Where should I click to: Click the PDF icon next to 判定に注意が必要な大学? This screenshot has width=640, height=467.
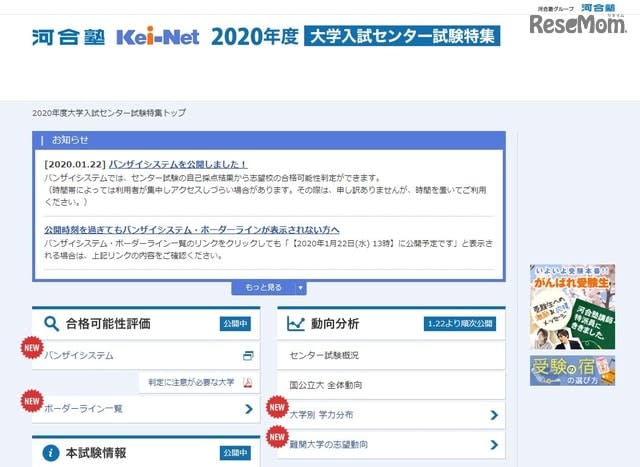pos(248,382)
